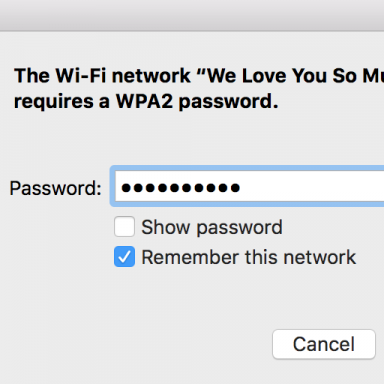Click the Cancel button
The height and width of the screenshot is (384, 384).
point(324,344)
